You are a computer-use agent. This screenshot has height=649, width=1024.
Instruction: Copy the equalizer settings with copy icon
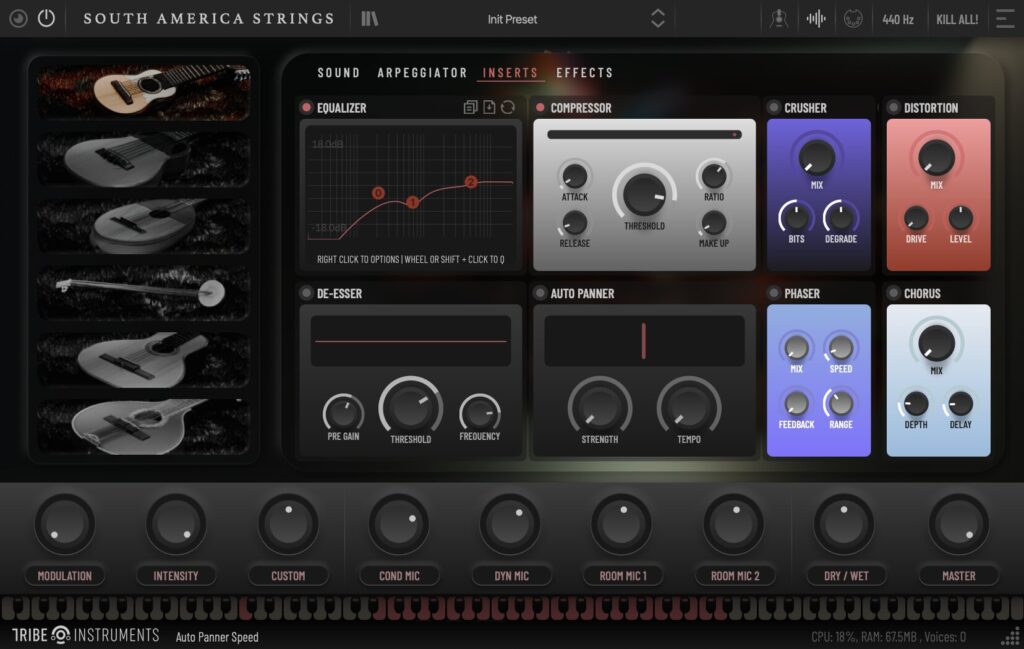pos(470,107)
